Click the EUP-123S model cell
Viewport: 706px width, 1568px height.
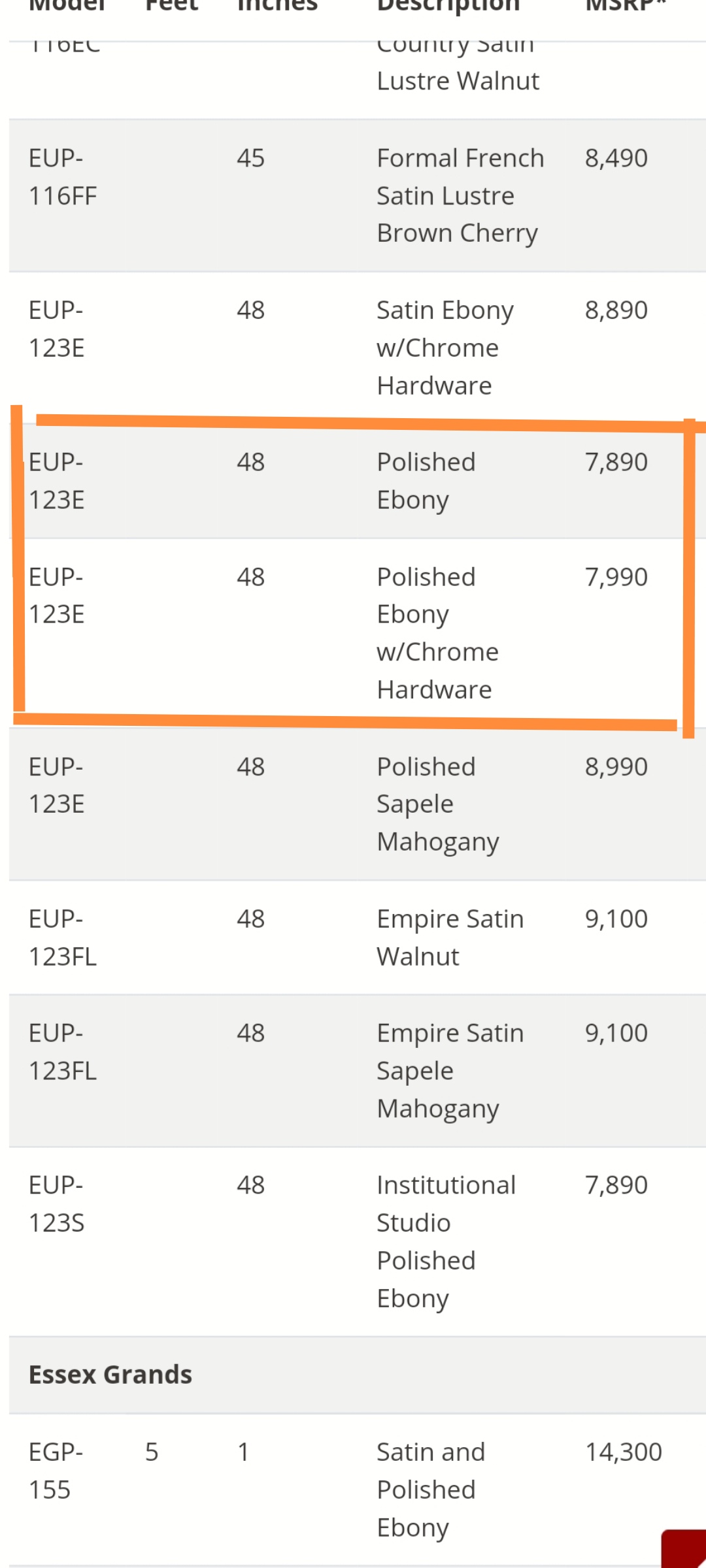57,1204
